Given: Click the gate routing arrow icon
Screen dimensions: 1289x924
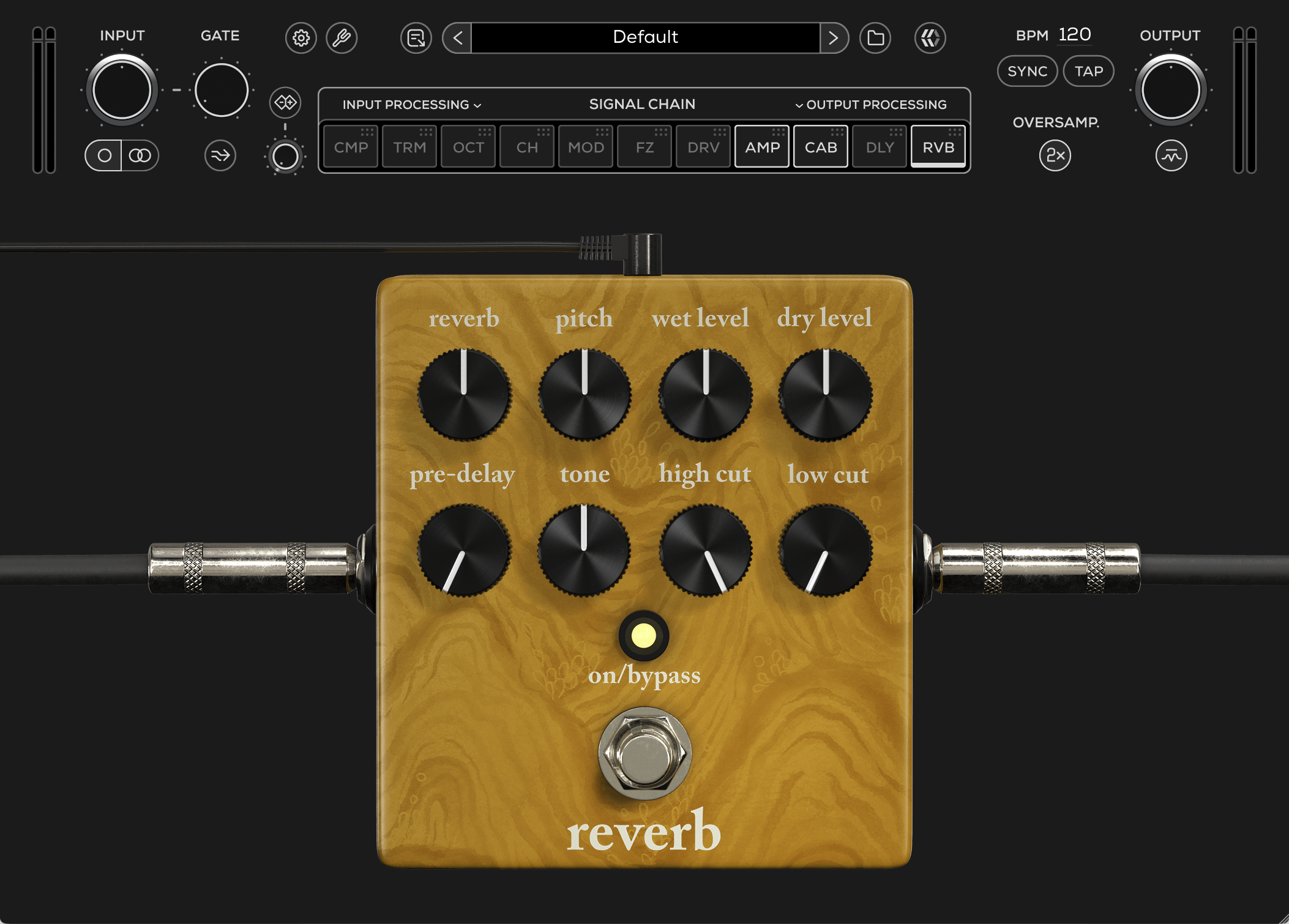Looking at the screenshot, I should pos(220,155).
